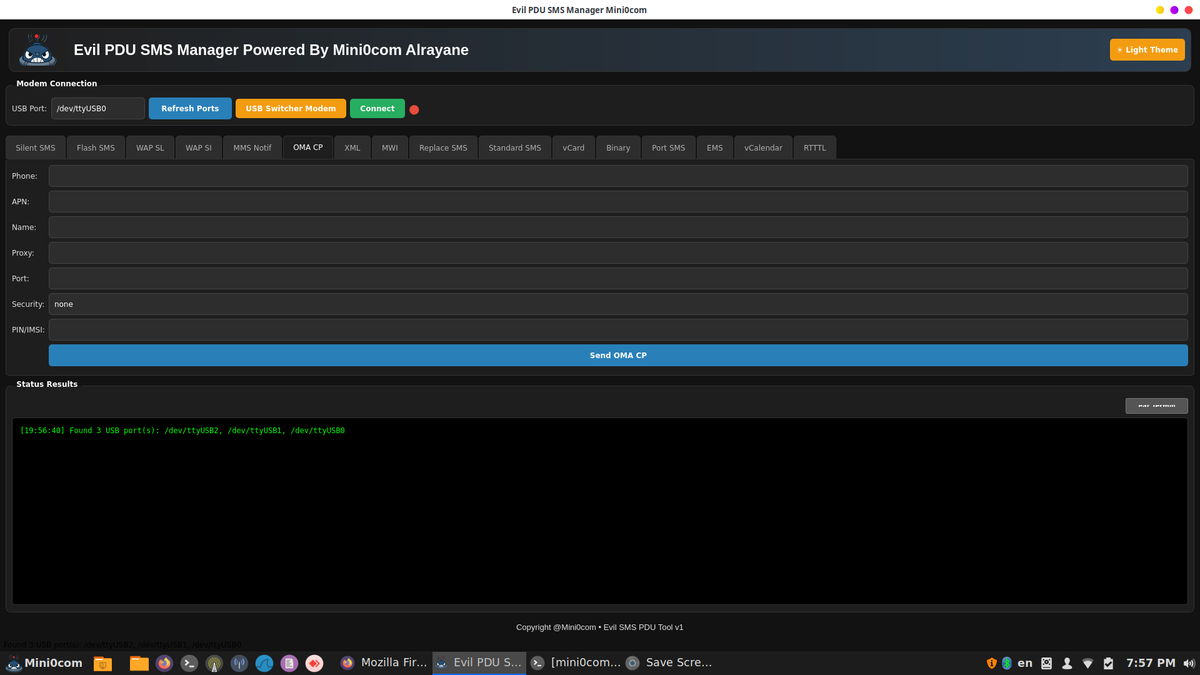Switch to the Silent SMS tab
This screenshot has height=675, width=1200.
click(35, 147)
